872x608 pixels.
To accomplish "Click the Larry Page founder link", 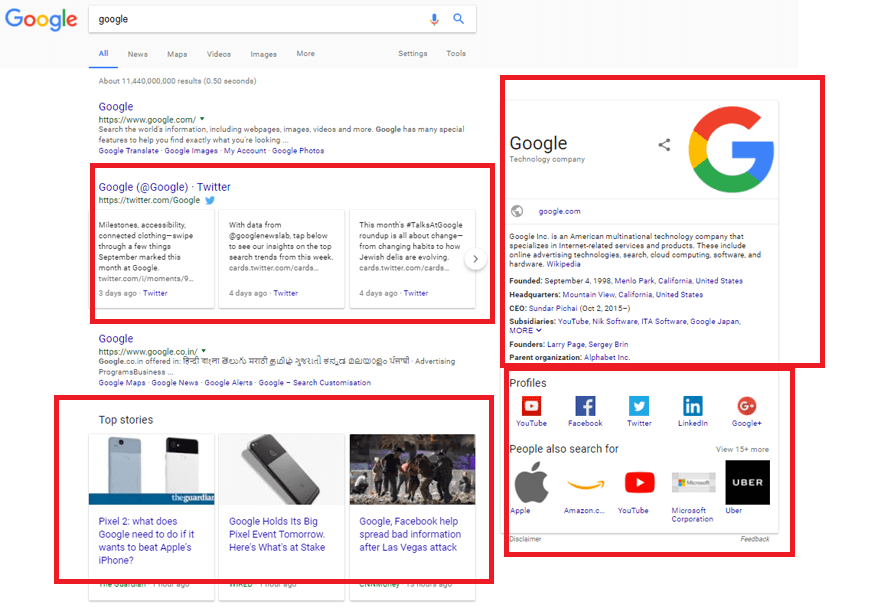I will click(566, 344).
